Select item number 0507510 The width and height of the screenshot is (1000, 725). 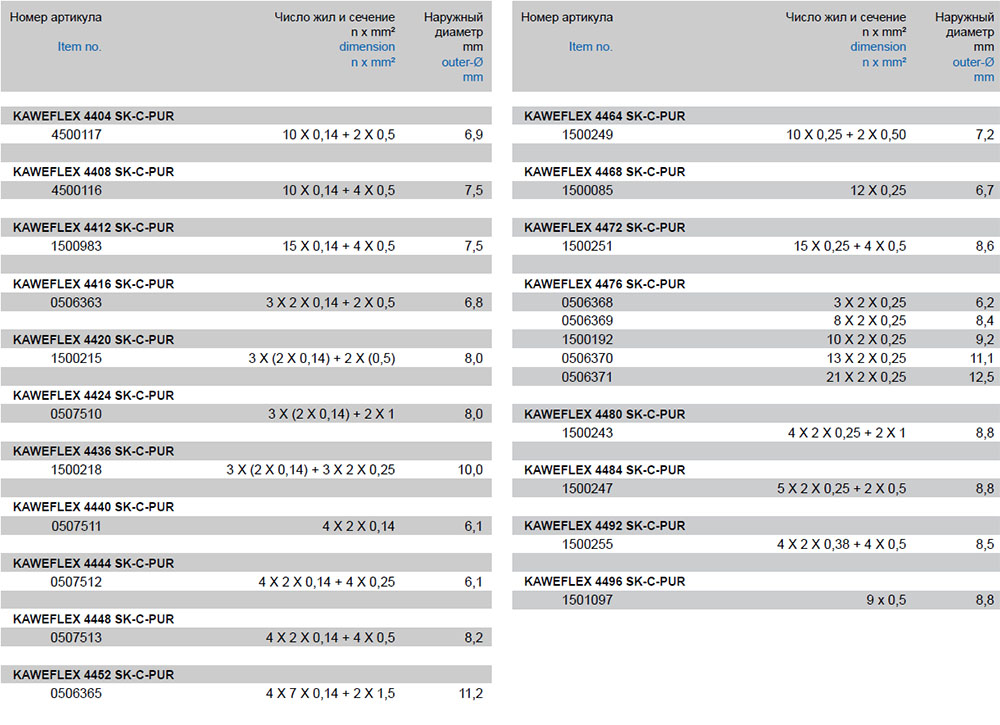click(x=76, y=414)
